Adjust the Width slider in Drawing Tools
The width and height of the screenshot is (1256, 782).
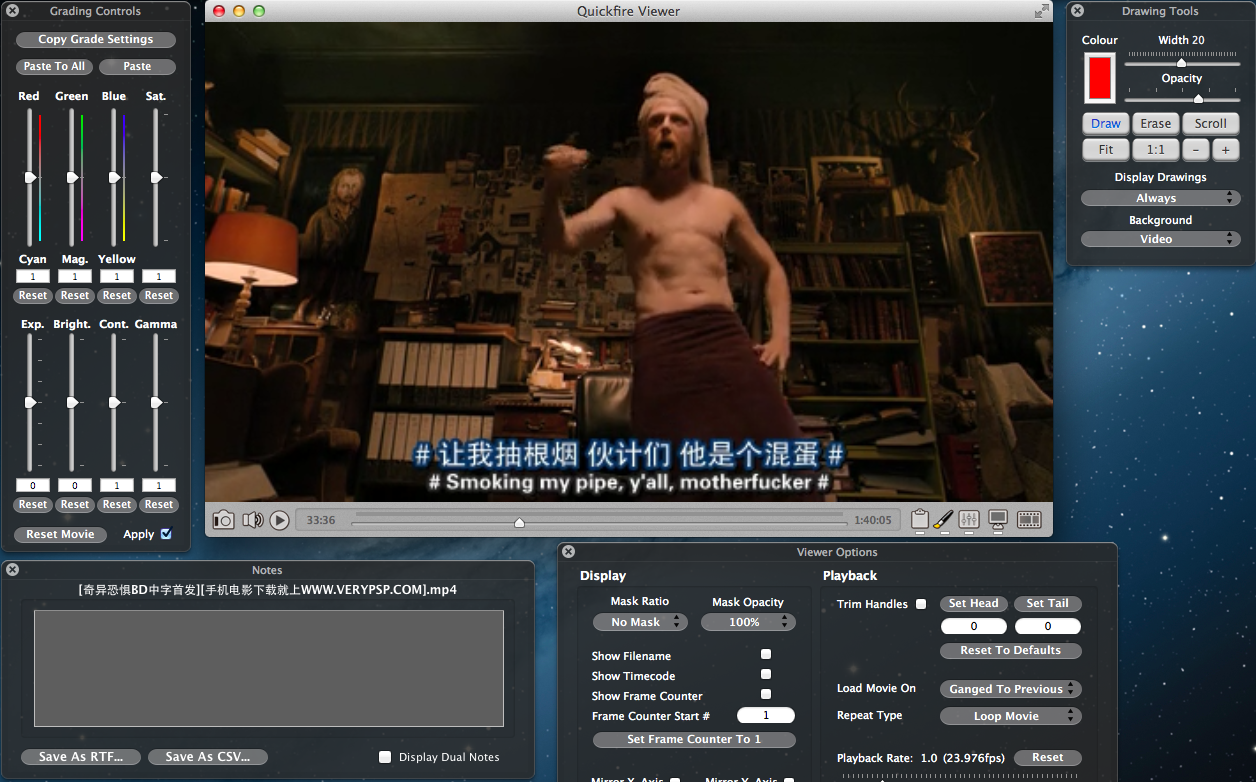[x=1181, y=62]
